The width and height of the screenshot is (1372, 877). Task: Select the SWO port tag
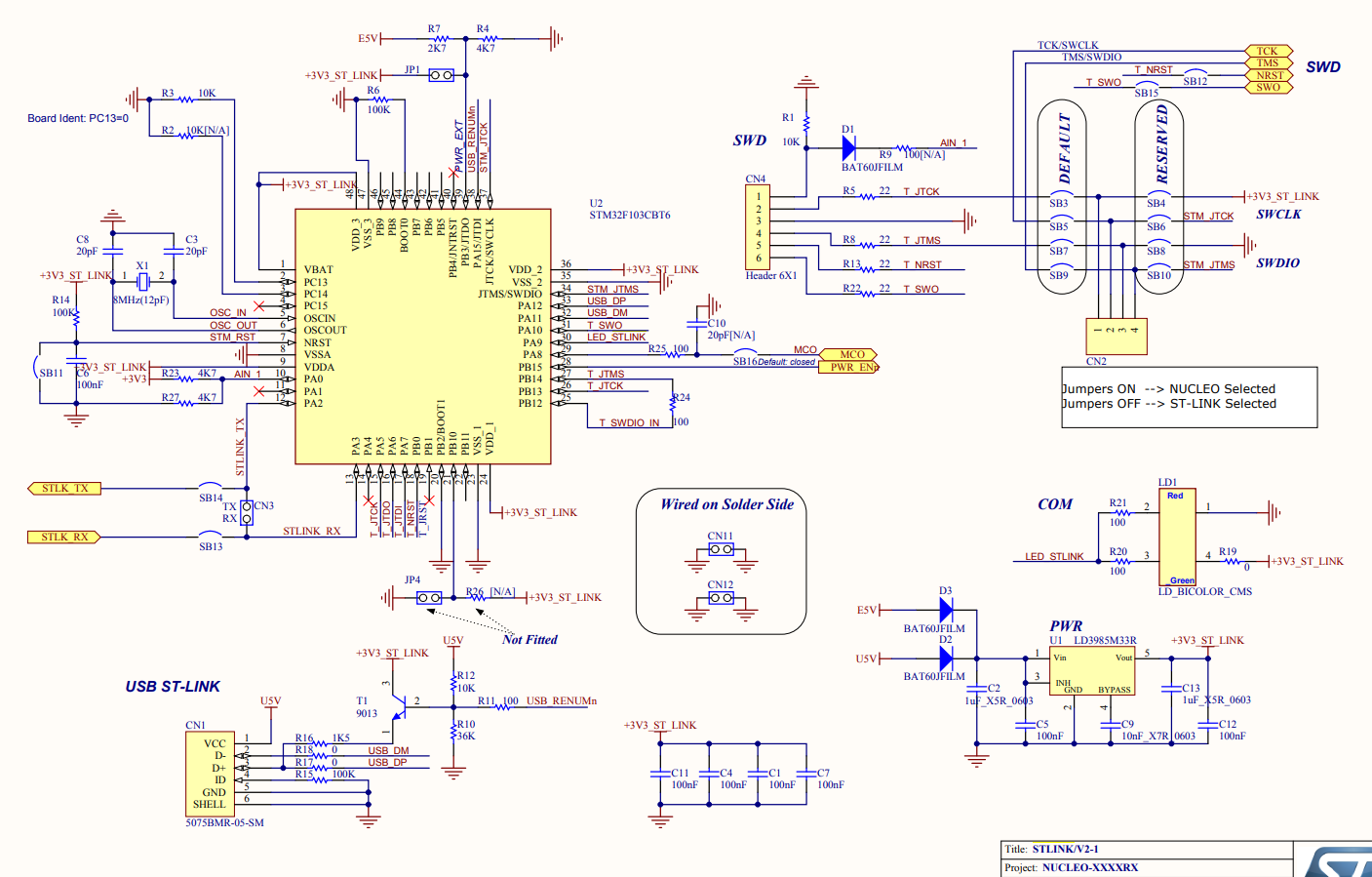tap(1269, 87)
